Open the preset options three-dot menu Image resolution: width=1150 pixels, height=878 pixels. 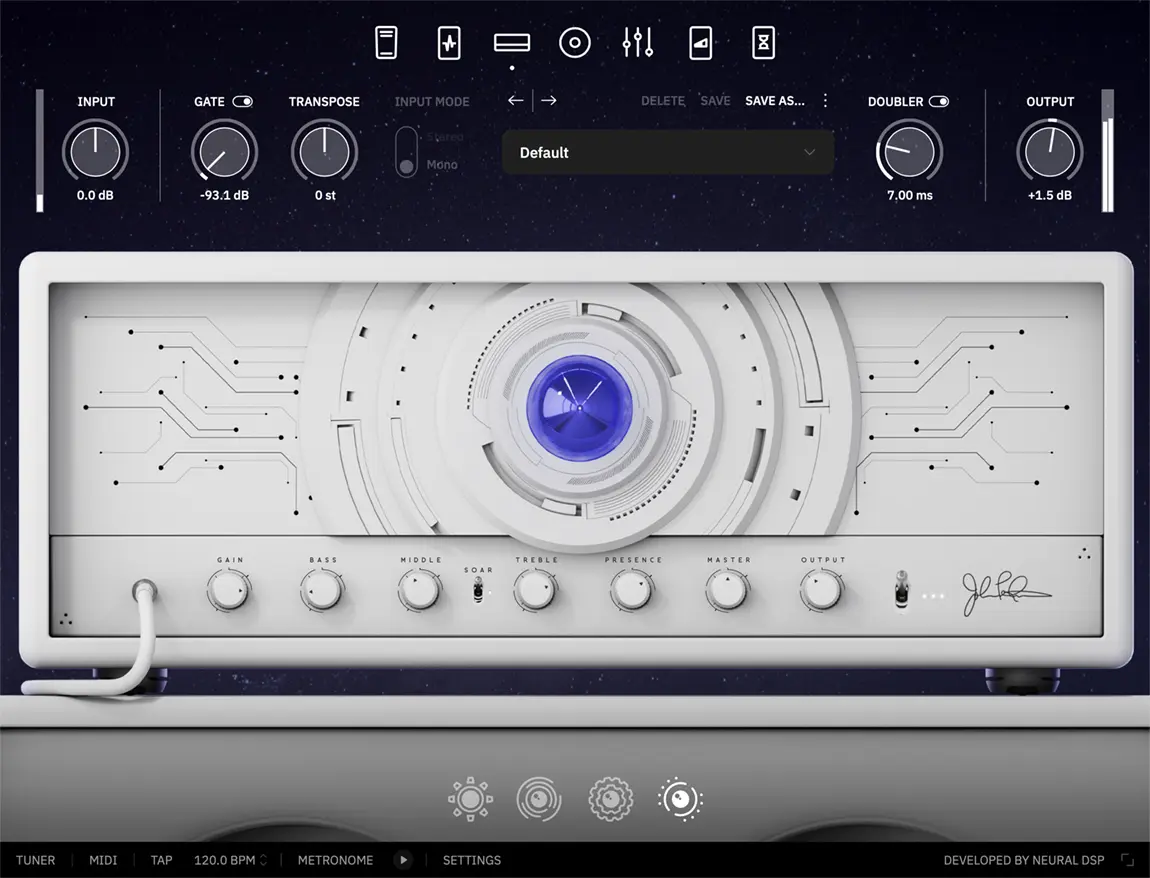[x=826, y=100]
